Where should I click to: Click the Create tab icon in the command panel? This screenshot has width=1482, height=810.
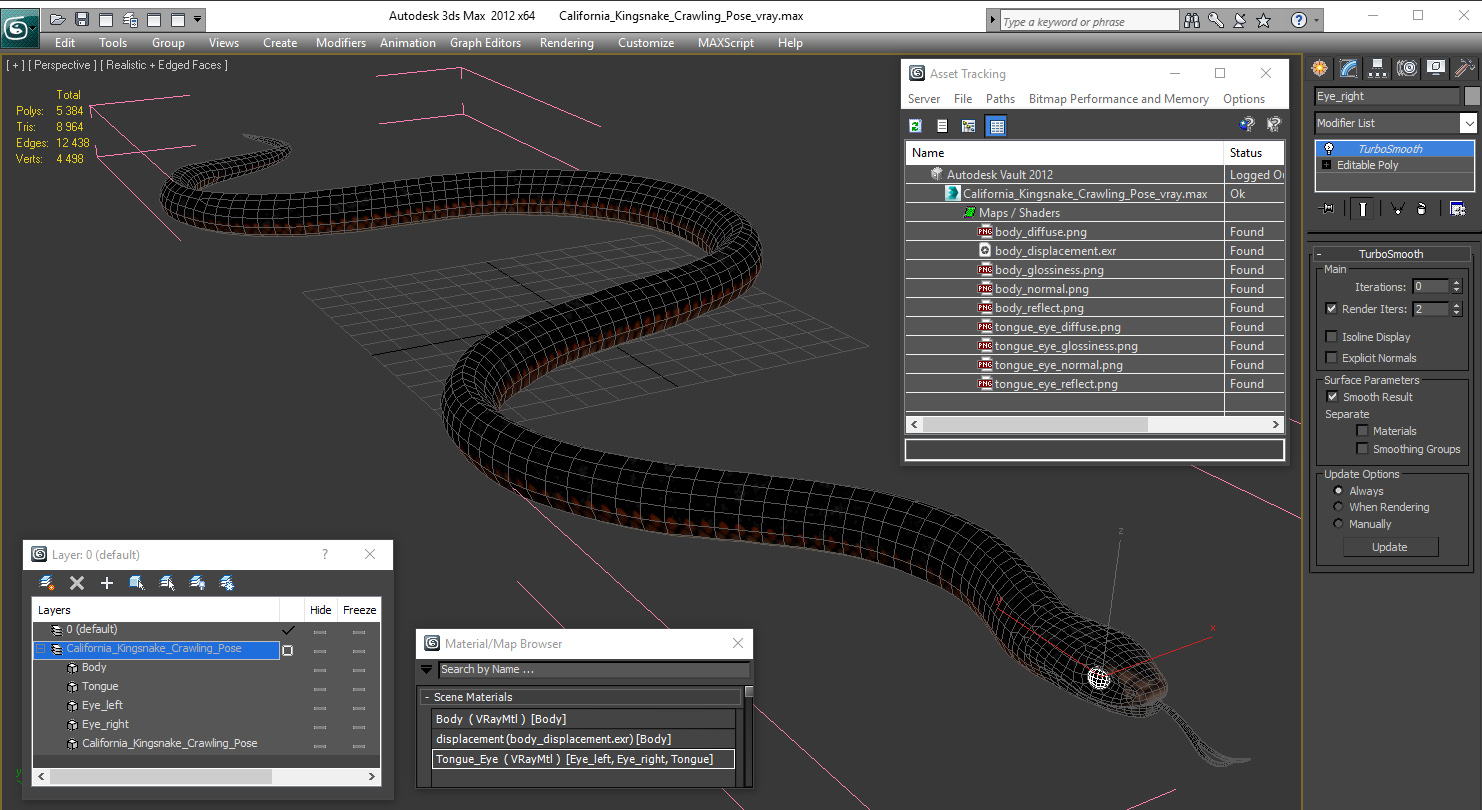[1320, 68]
